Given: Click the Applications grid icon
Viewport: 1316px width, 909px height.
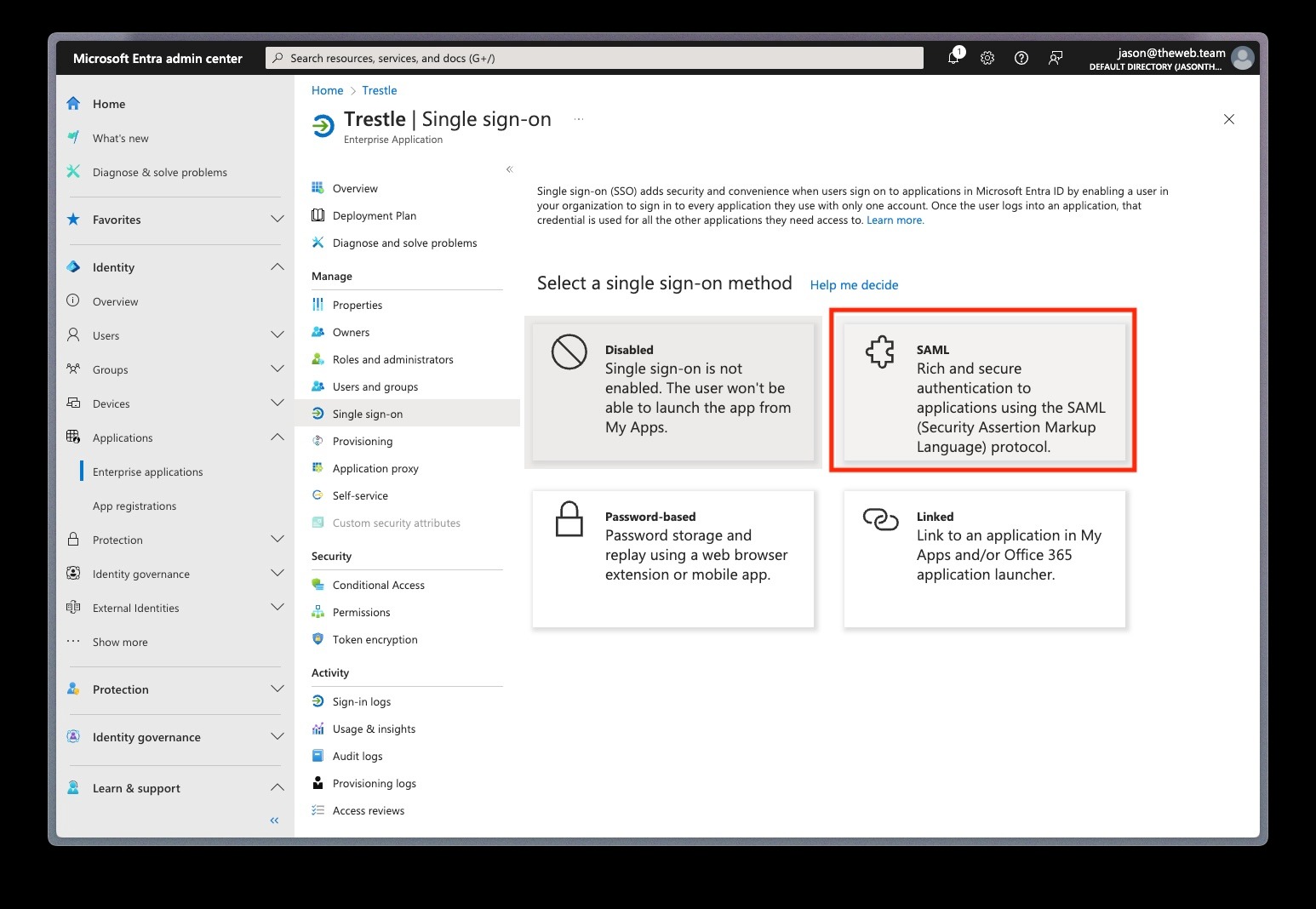Looking at the screenshot, I should coord(74,437).
